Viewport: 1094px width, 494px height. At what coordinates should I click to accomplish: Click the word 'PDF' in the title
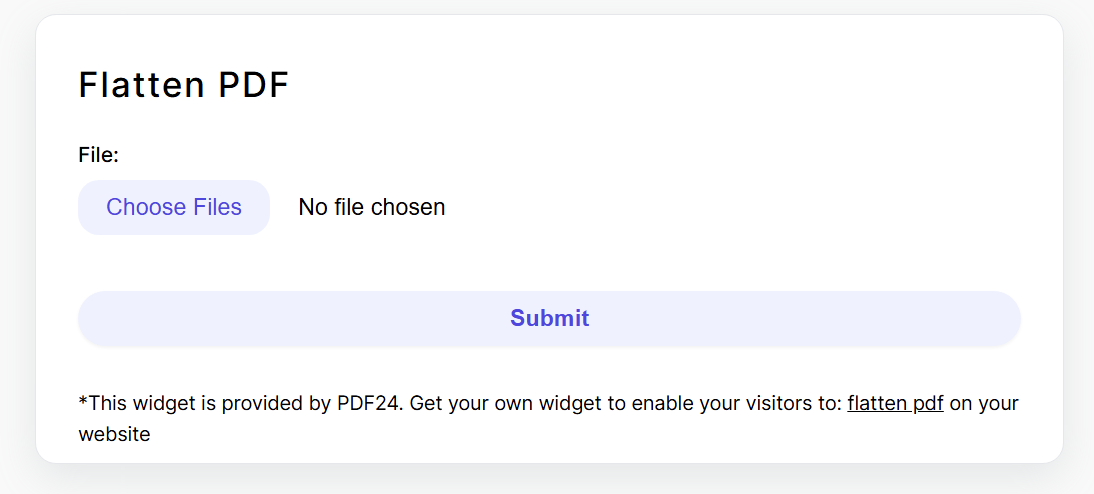(254, 85)
